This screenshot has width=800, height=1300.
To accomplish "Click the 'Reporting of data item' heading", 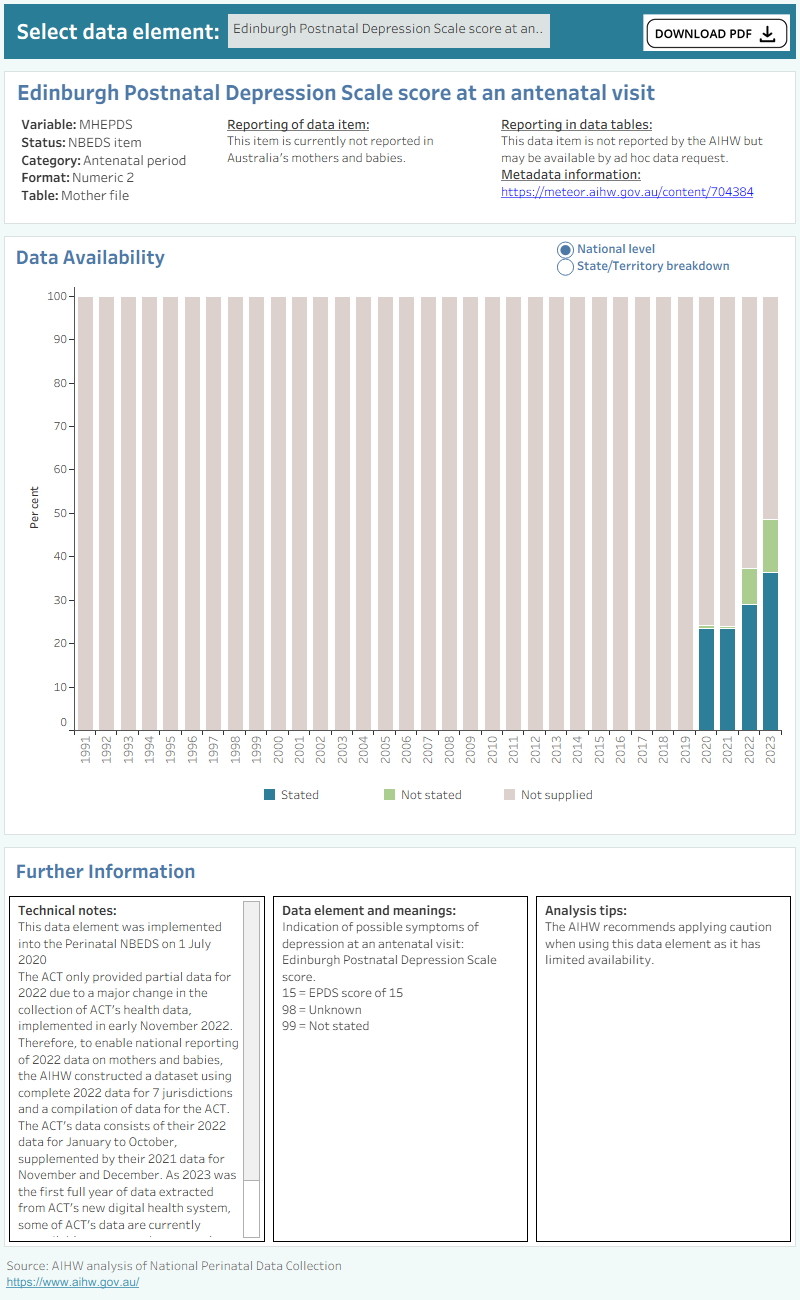I will [x=298, y=125].
